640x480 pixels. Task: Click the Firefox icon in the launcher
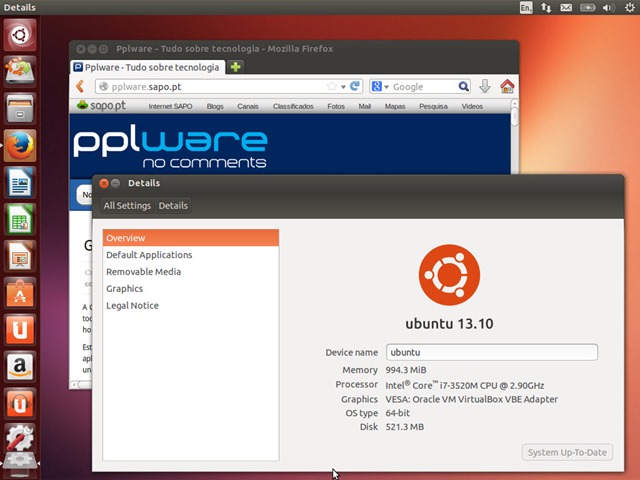click(20, 145)
